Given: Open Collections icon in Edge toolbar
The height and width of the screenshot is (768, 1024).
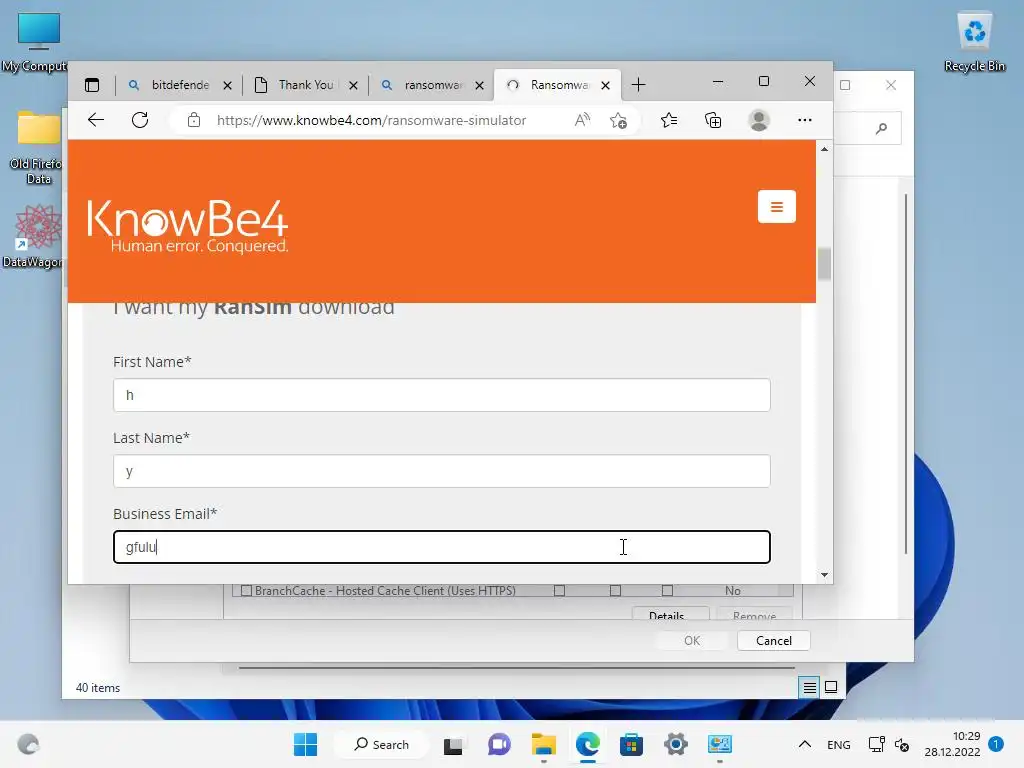Looking at the screenshot, I should [713, 120].
